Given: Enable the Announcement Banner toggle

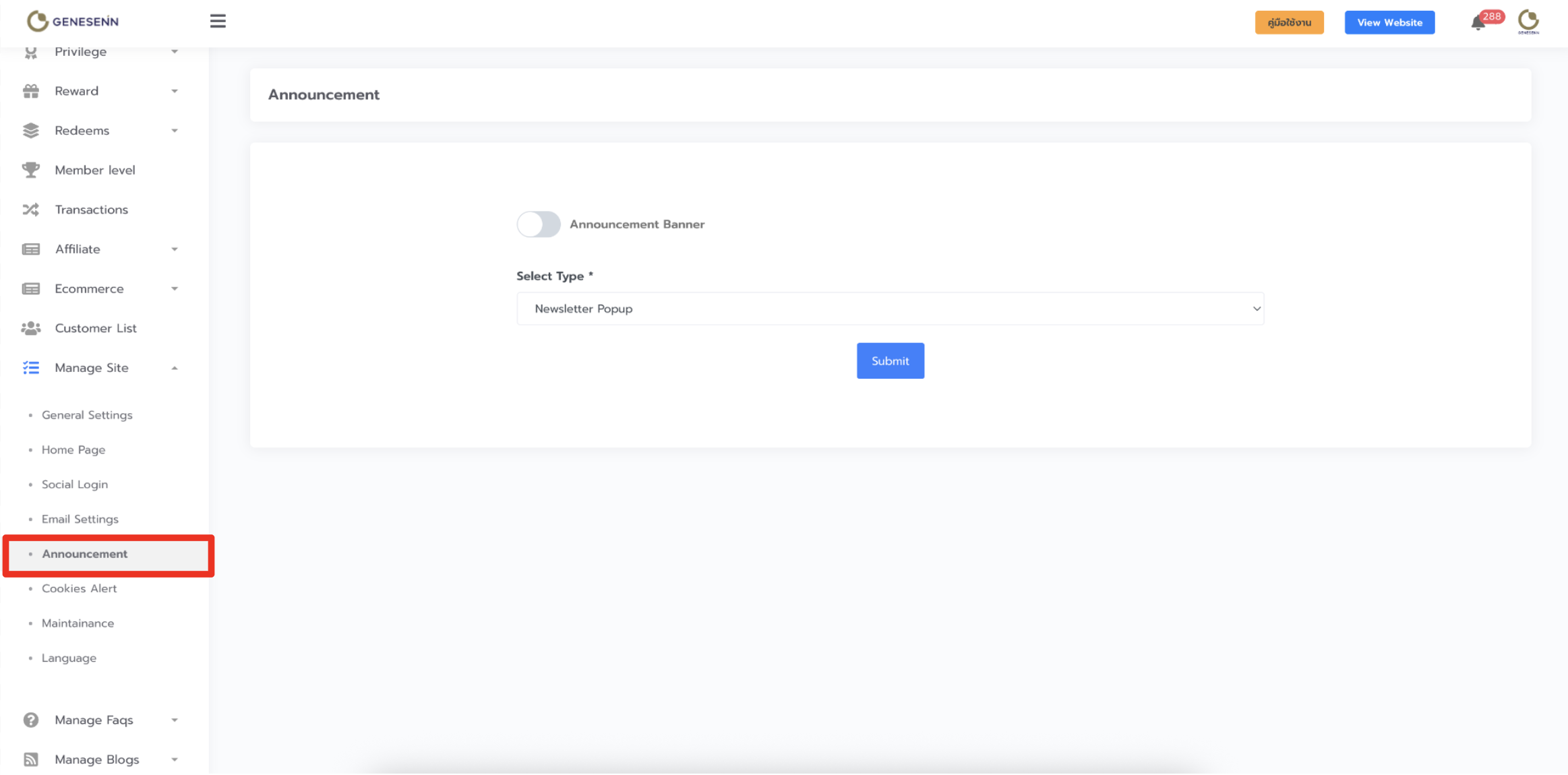Looking at the screenshot, I should [x=538, y=224].
